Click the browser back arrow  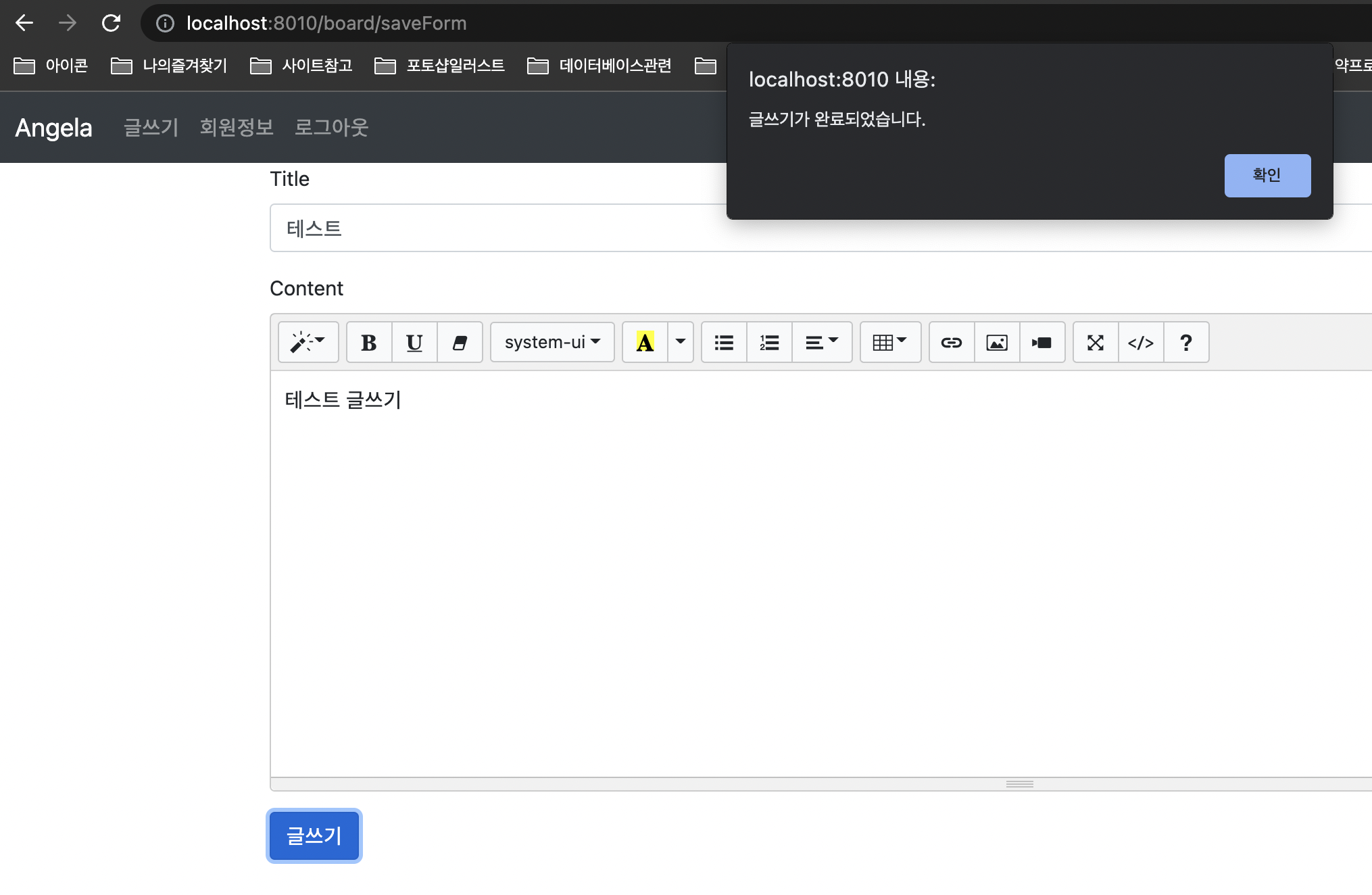(x=24, y=23)
